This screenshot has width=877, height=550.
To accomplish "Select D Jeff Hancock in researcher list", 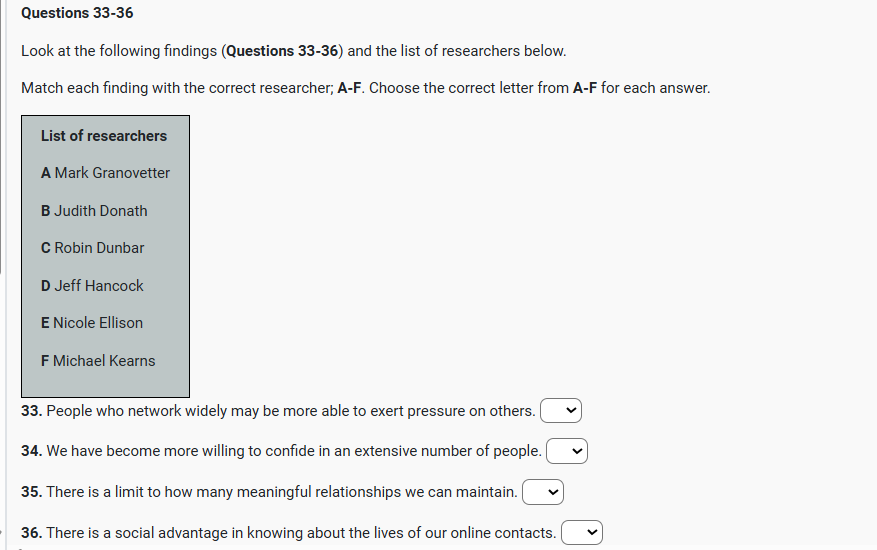I will (92, 286).
